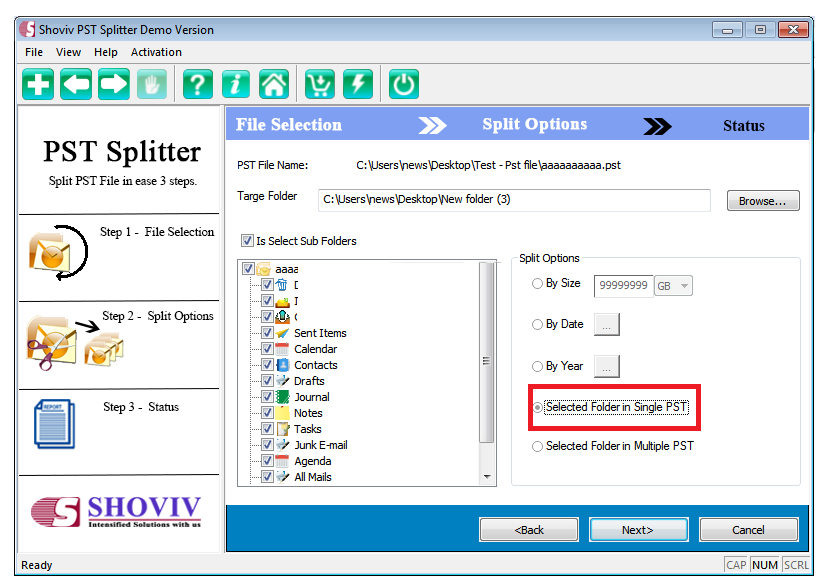Switch to the Split Options step tab

(534, 124)
